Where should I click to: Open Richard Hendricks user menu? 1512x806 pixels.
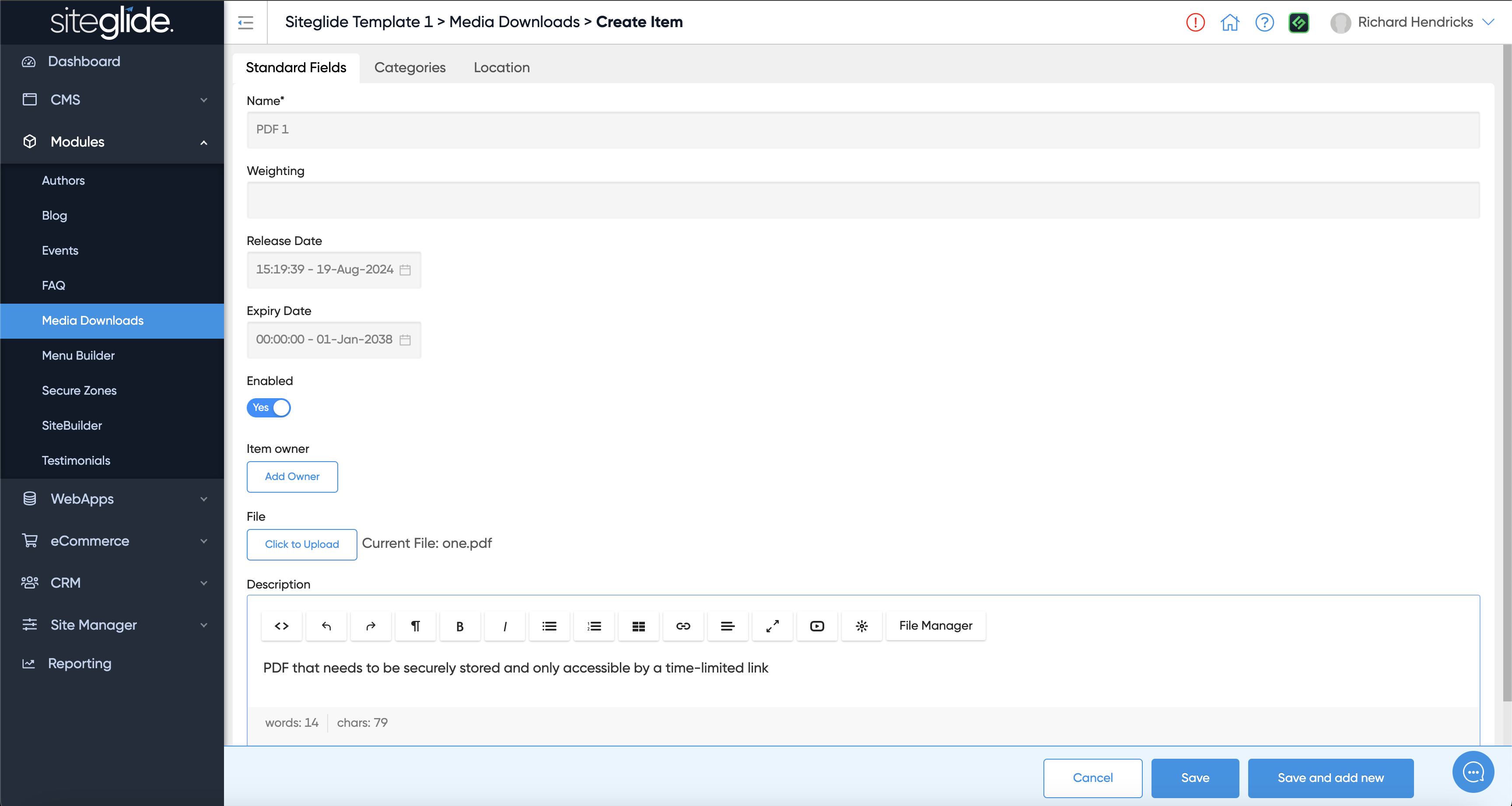[x=1414, y=22]
